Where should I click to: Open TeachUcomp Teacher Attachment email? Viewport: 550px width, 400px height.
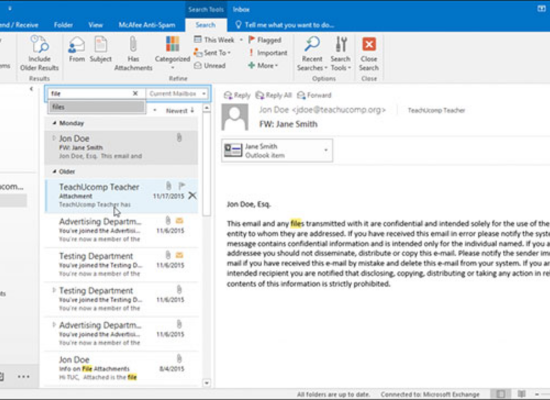click(x=121, y=195)
